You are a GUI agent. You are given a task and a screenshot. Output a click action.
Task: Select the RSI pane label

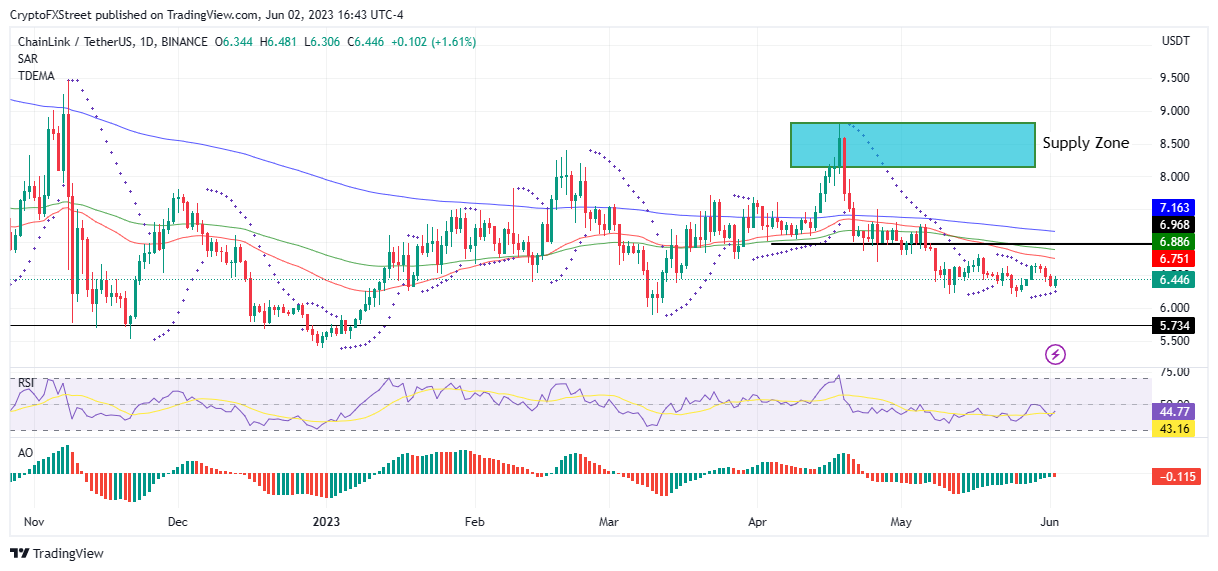pyautogui.click(x=25, y=383)
